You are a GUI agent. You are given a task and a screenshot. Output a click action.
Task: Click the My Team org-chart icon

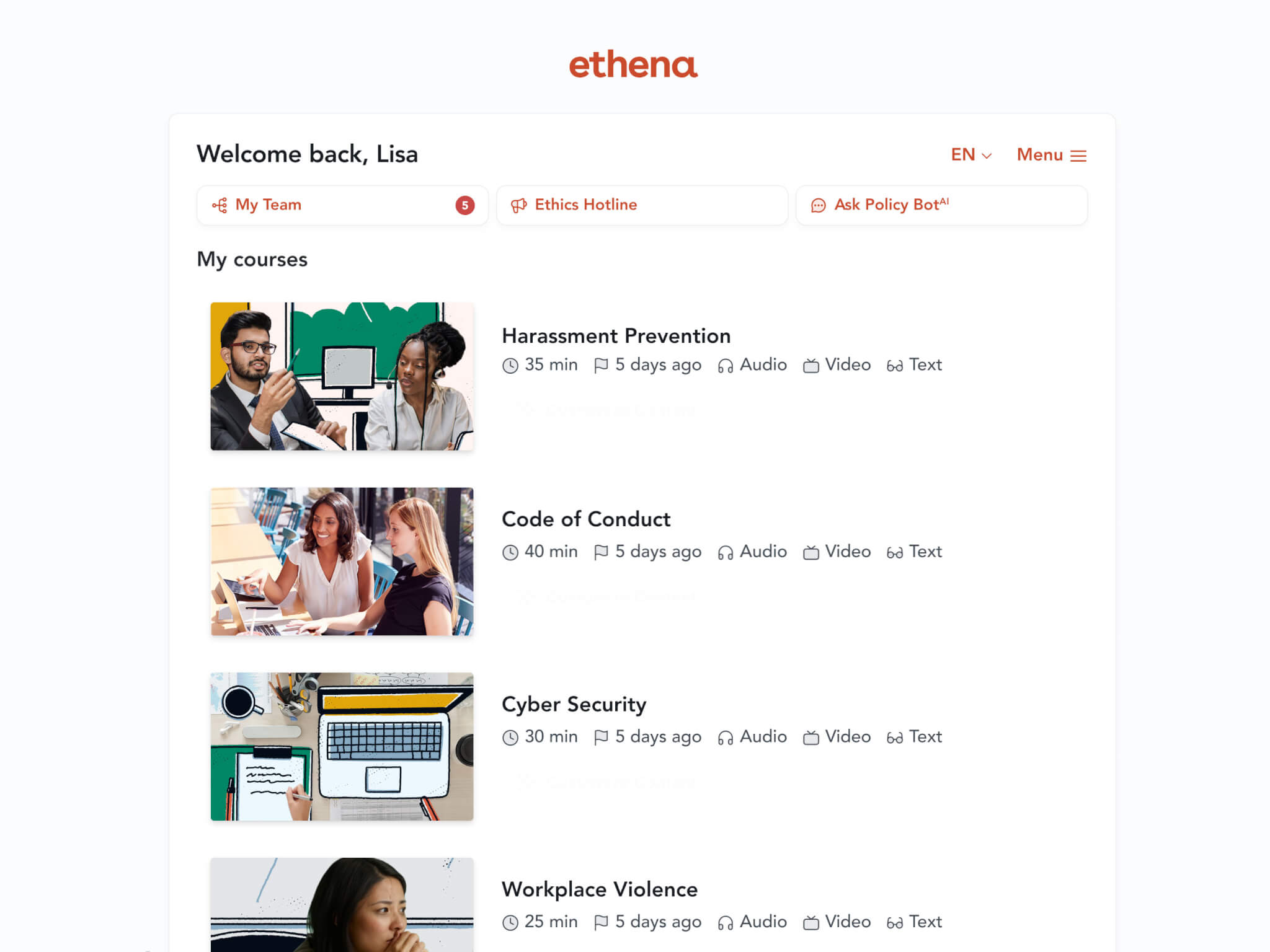[x=220, y=205]
